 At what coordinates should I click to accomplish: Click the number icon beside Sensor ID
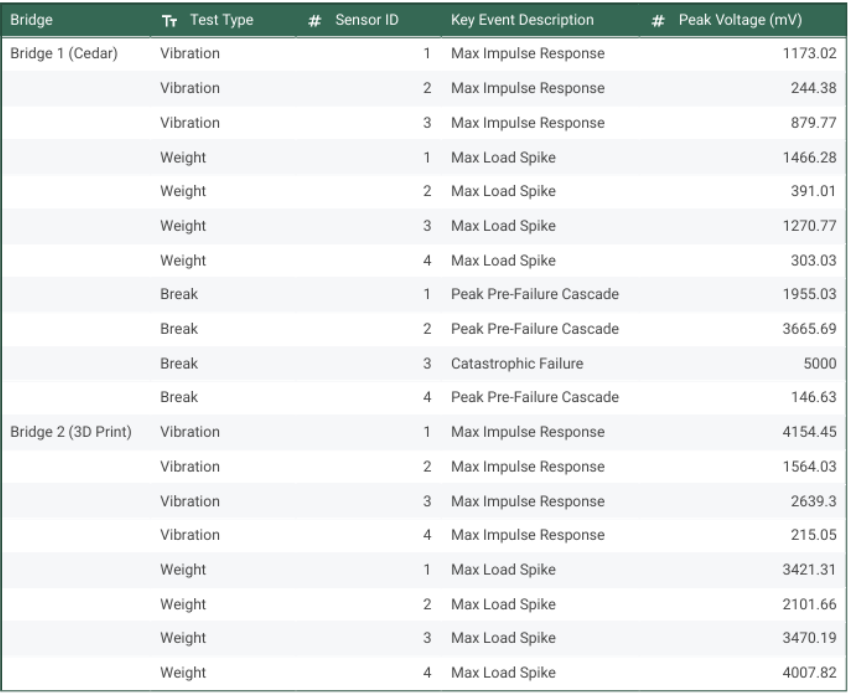[315, 20]
